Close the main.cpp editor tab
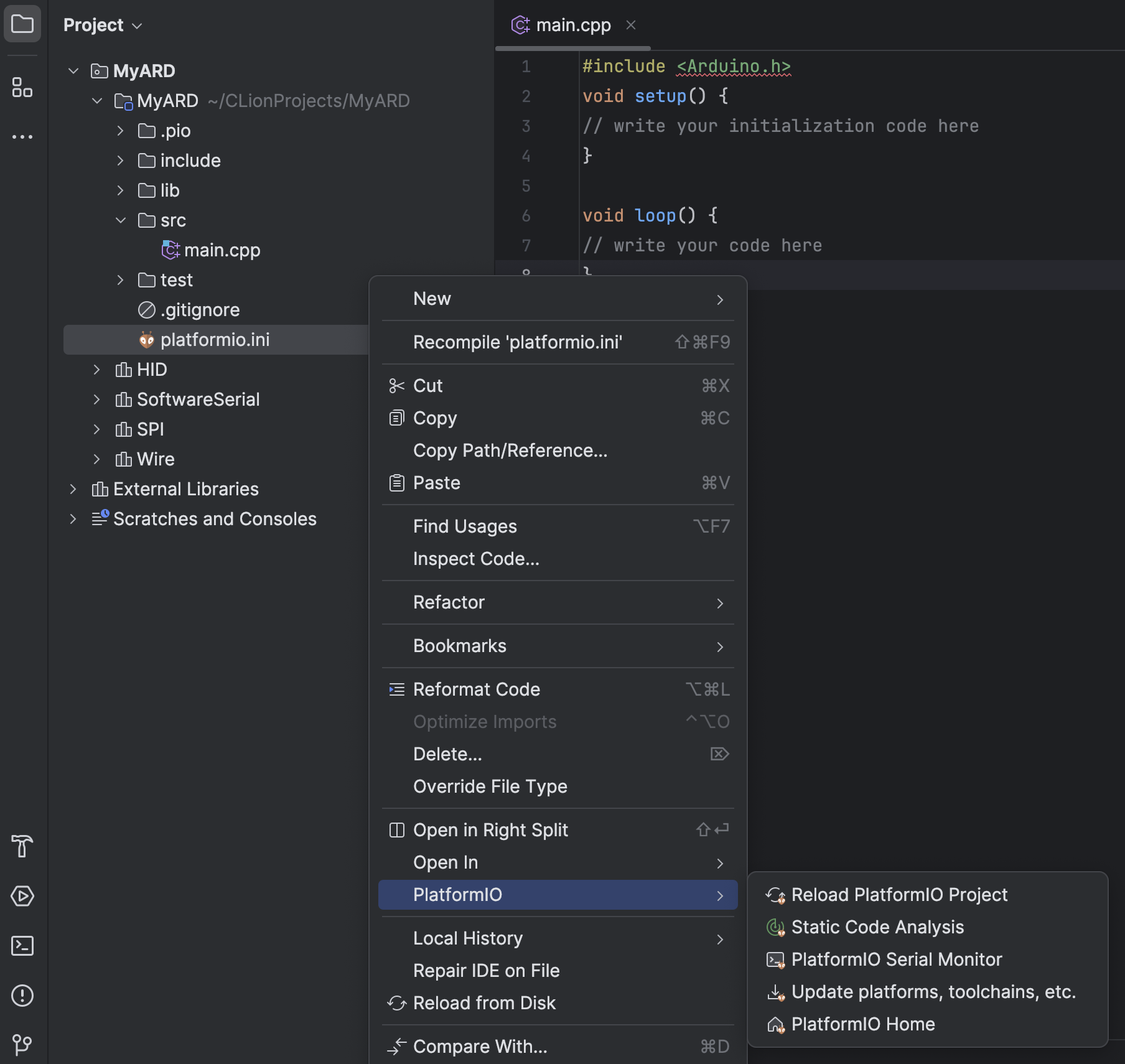 [x=631, y=25]
